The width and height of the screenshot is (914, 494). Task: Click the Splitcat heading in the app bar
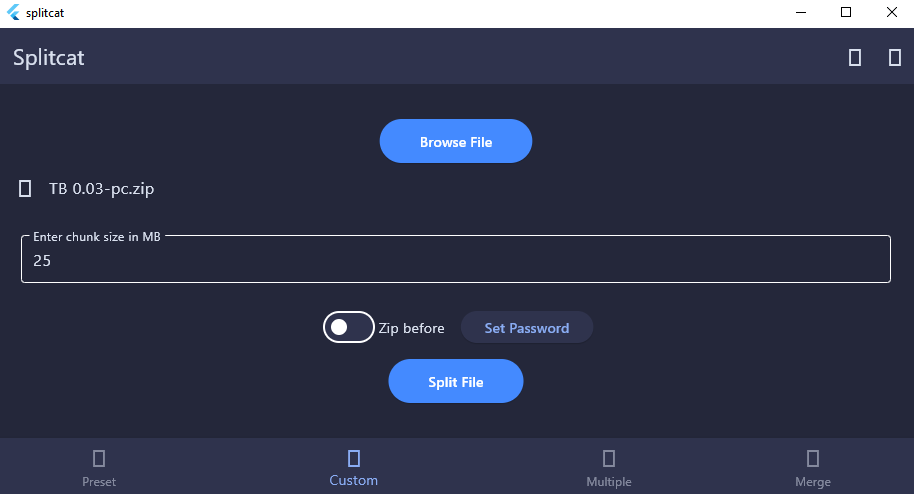tap(49, 58)
